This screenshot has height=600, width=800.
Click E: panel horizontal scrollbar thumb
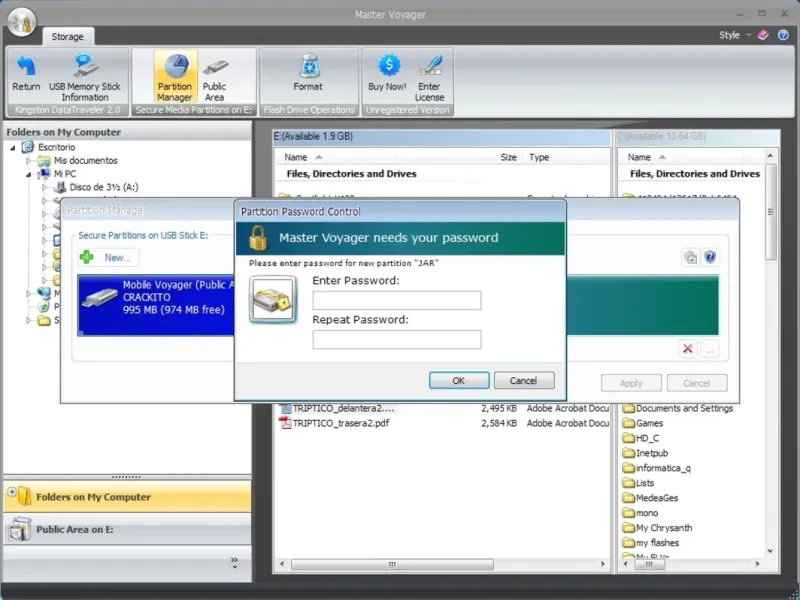click(x=392, y=564)
